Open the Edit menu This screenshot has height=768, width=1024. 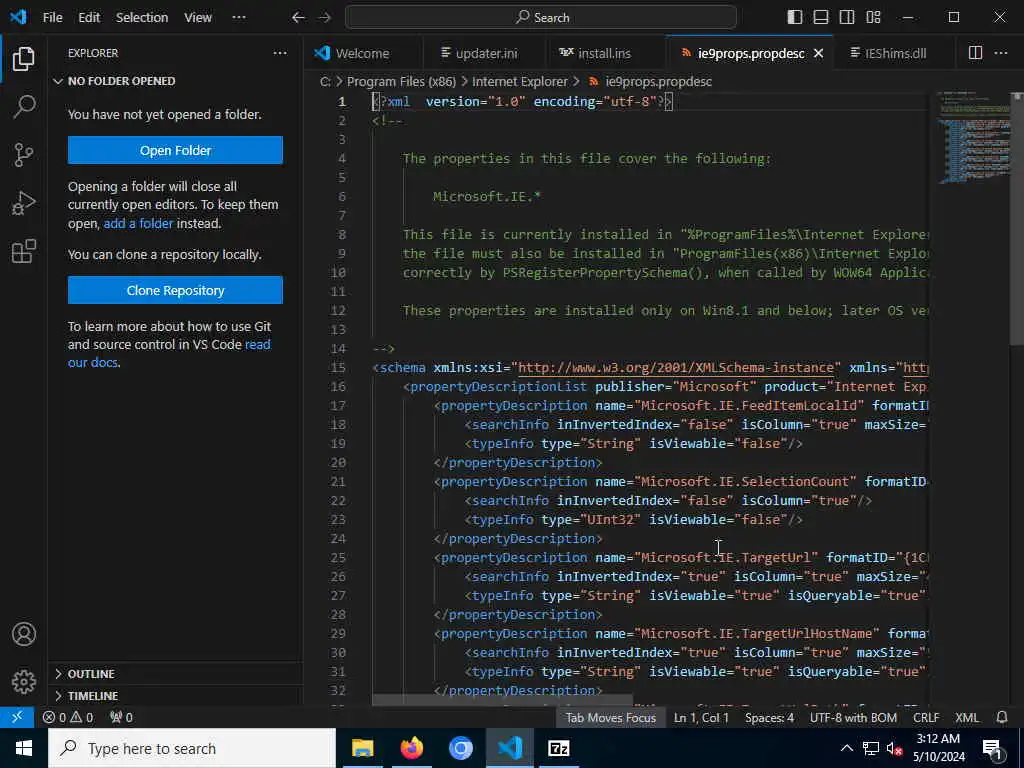pyautogui.click(x=89, y=18)
